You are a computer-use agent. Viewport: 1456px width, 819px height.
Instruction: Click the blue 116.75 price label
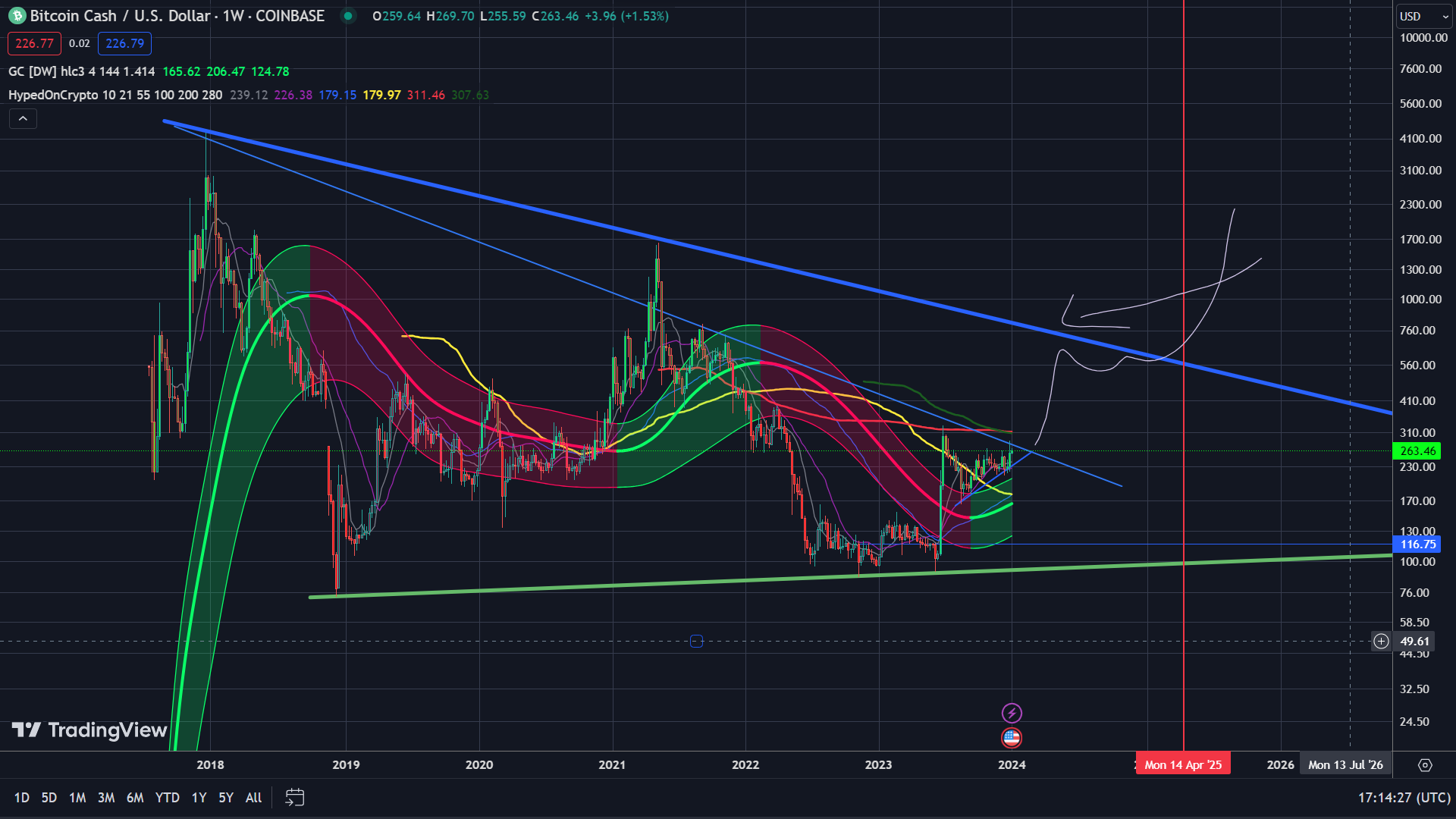coord(1417,544)
